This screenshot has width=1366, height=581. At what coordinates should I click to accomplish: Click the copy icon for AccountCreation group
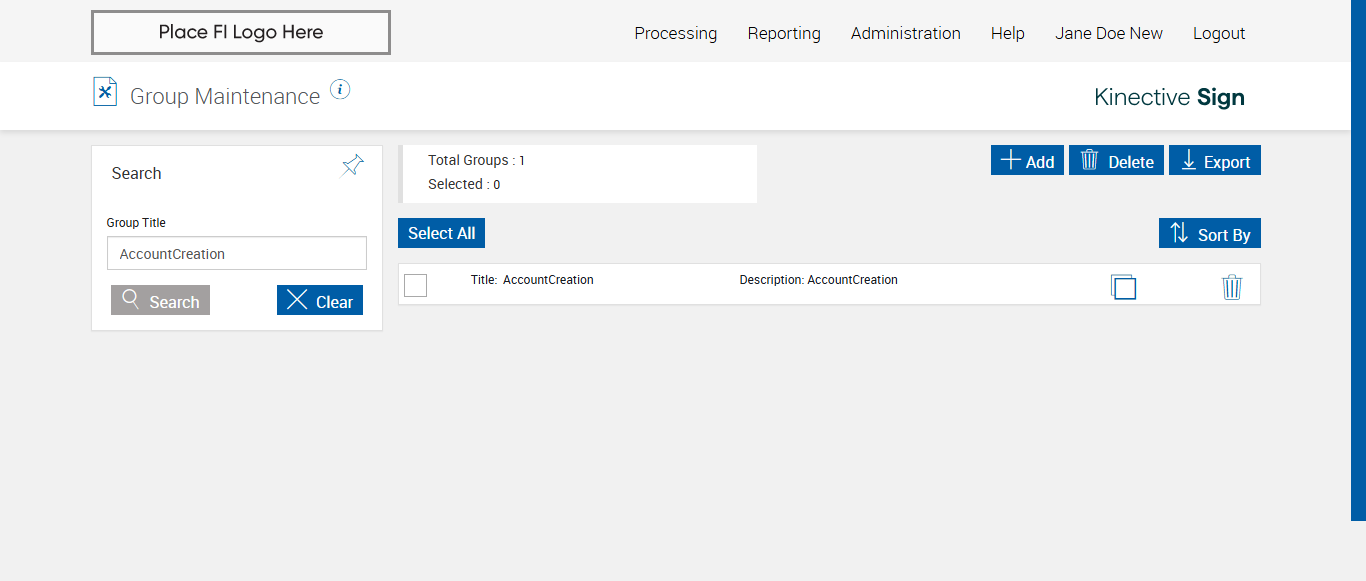1124,287
